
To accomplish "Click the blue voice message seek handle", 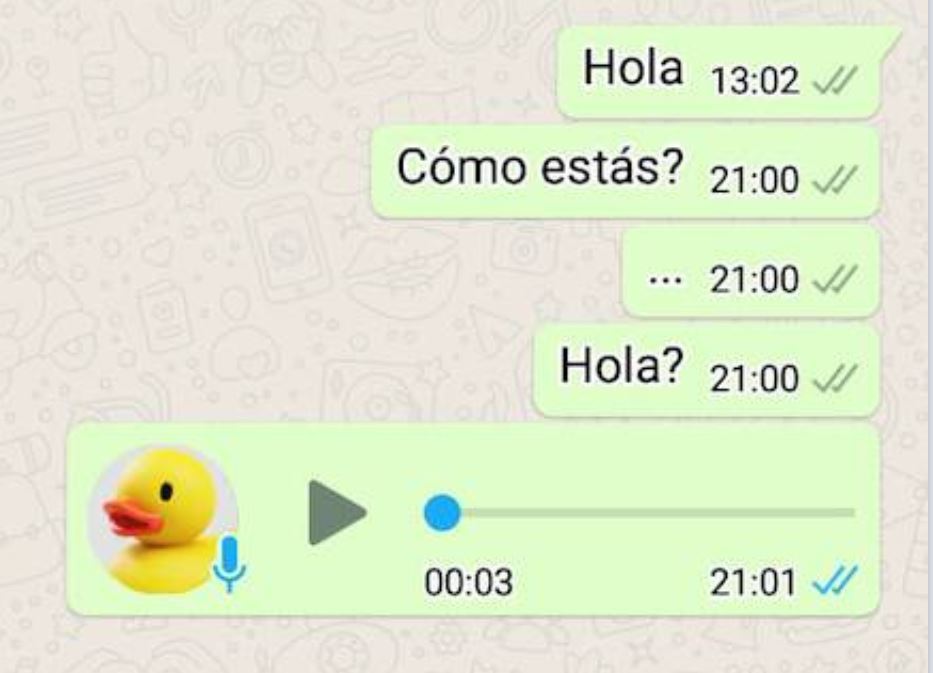I will 442,512.
